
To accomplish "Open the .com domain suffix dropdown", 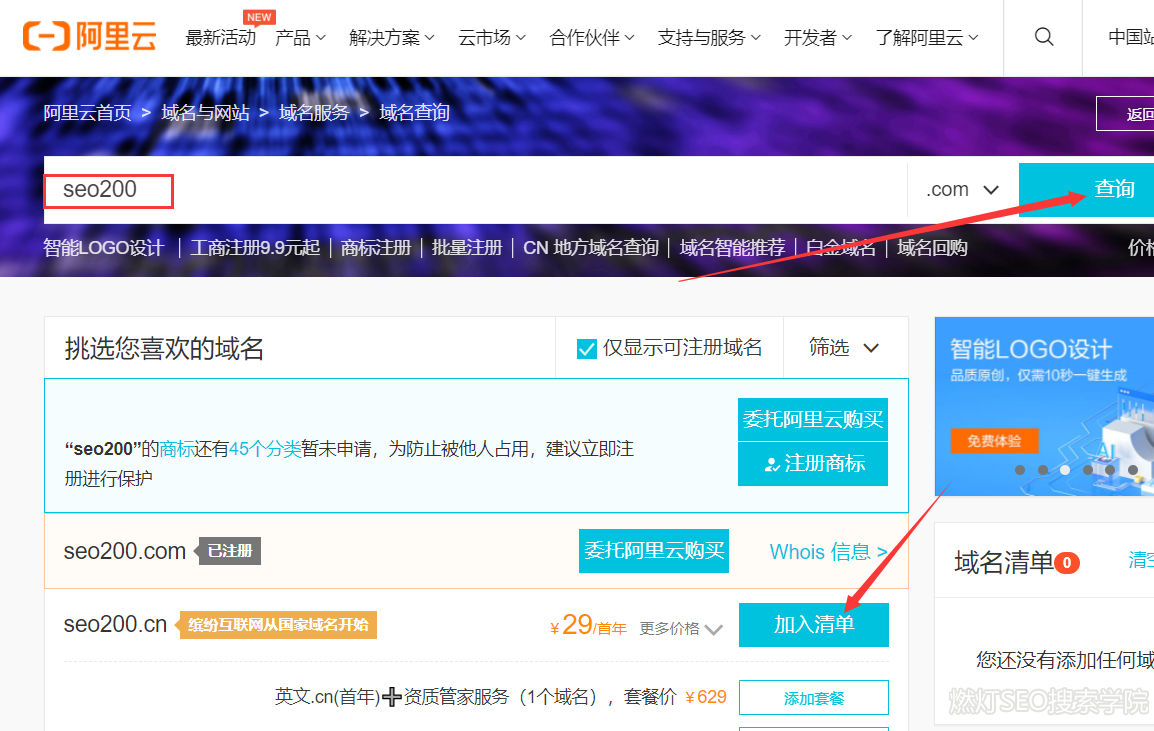I will 963,190.
